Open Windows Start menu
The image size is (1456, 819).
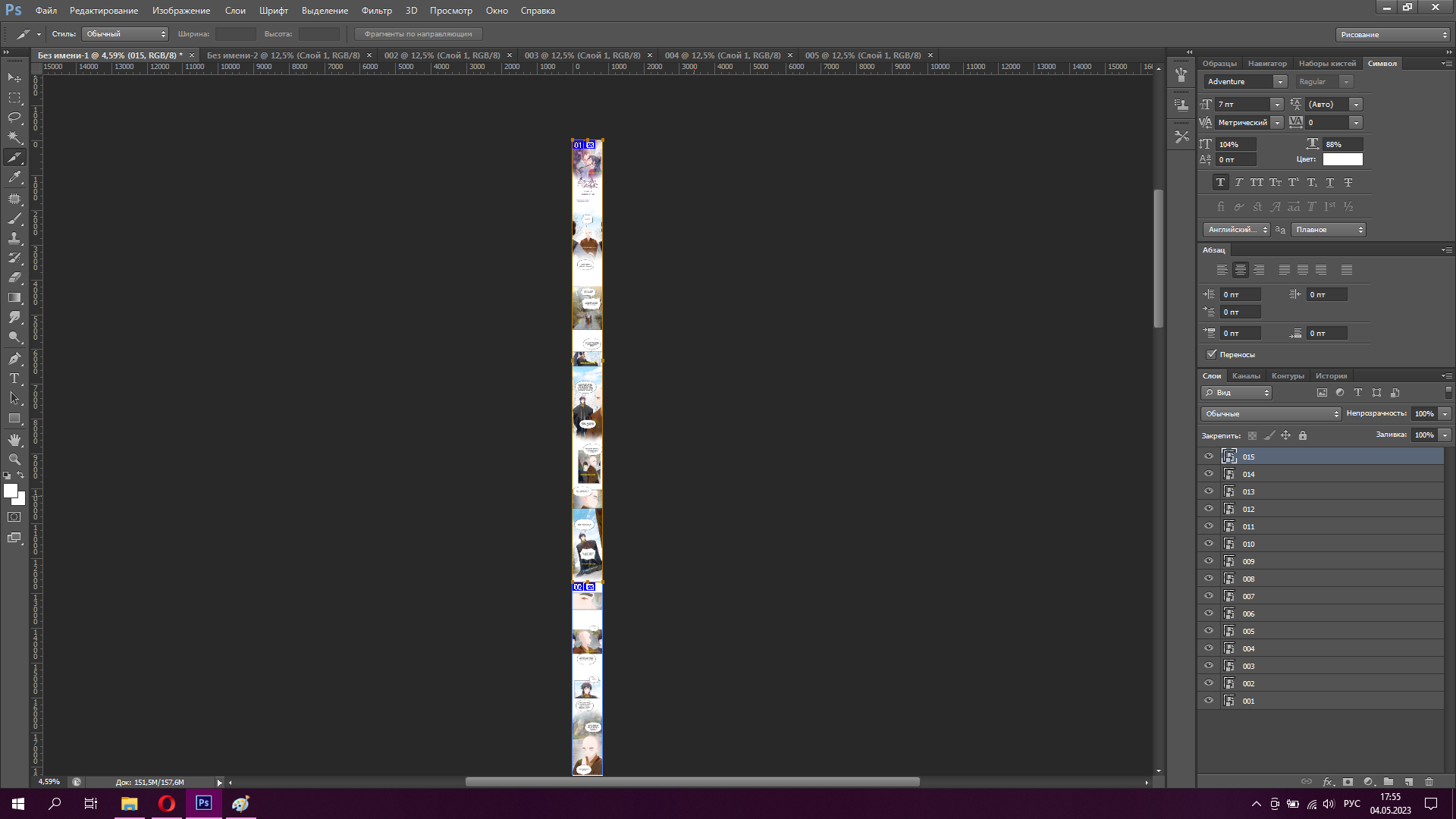(x=18, y=803)
